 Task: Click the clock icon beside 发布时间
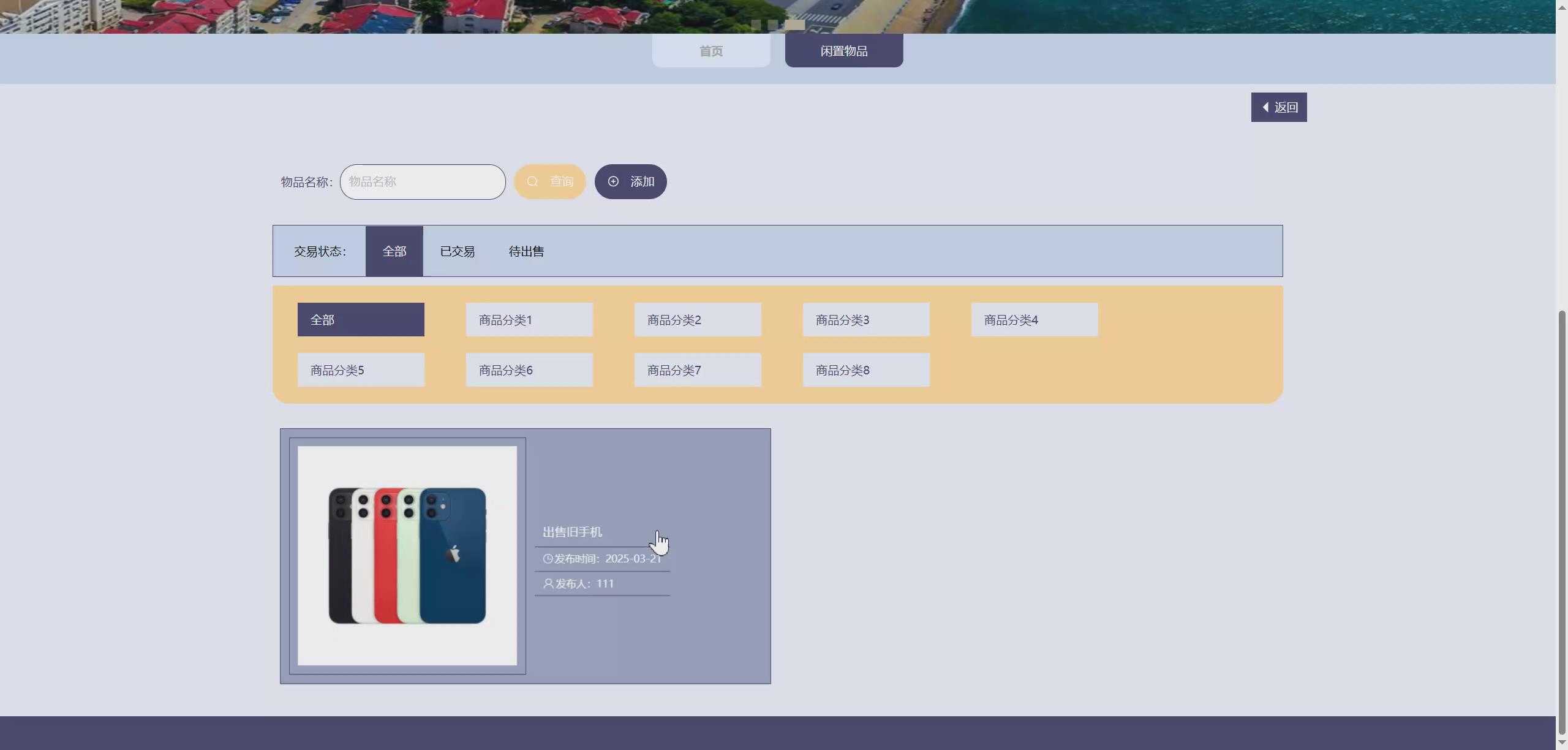548,559
